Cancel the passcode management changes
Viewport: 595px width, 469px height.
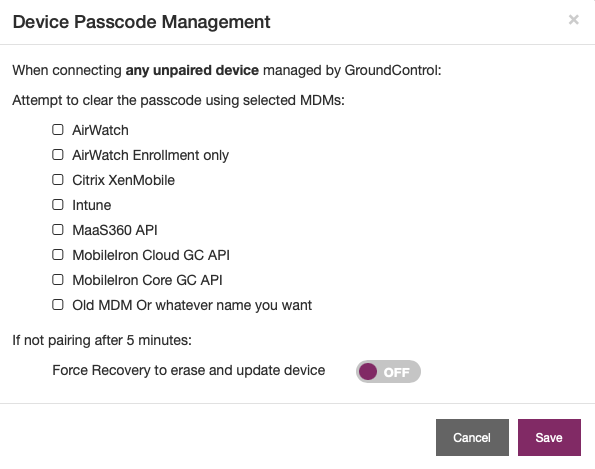[x=472, y=438]
